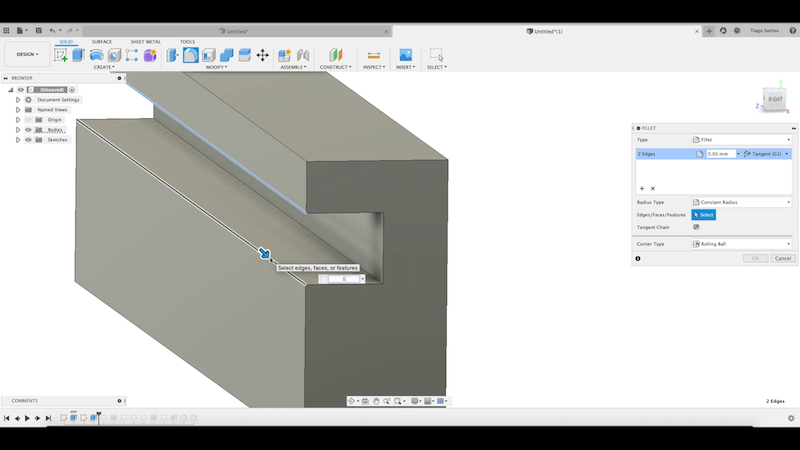
Task: Switch to the Surface tab
Action: click(x=102, y=42)
